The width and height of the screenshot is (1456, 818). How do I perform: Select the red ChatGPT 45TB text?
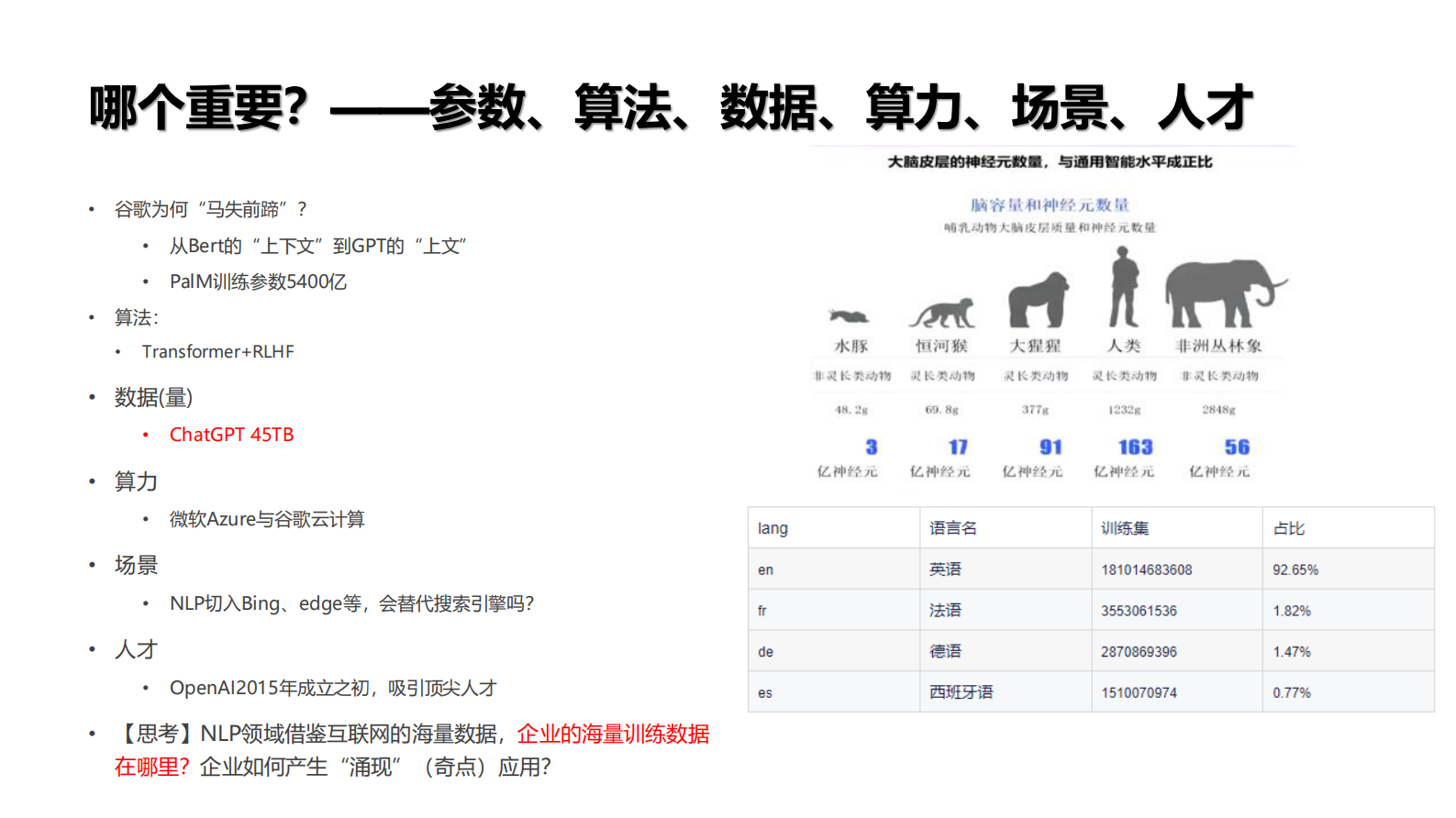(231, 435)
